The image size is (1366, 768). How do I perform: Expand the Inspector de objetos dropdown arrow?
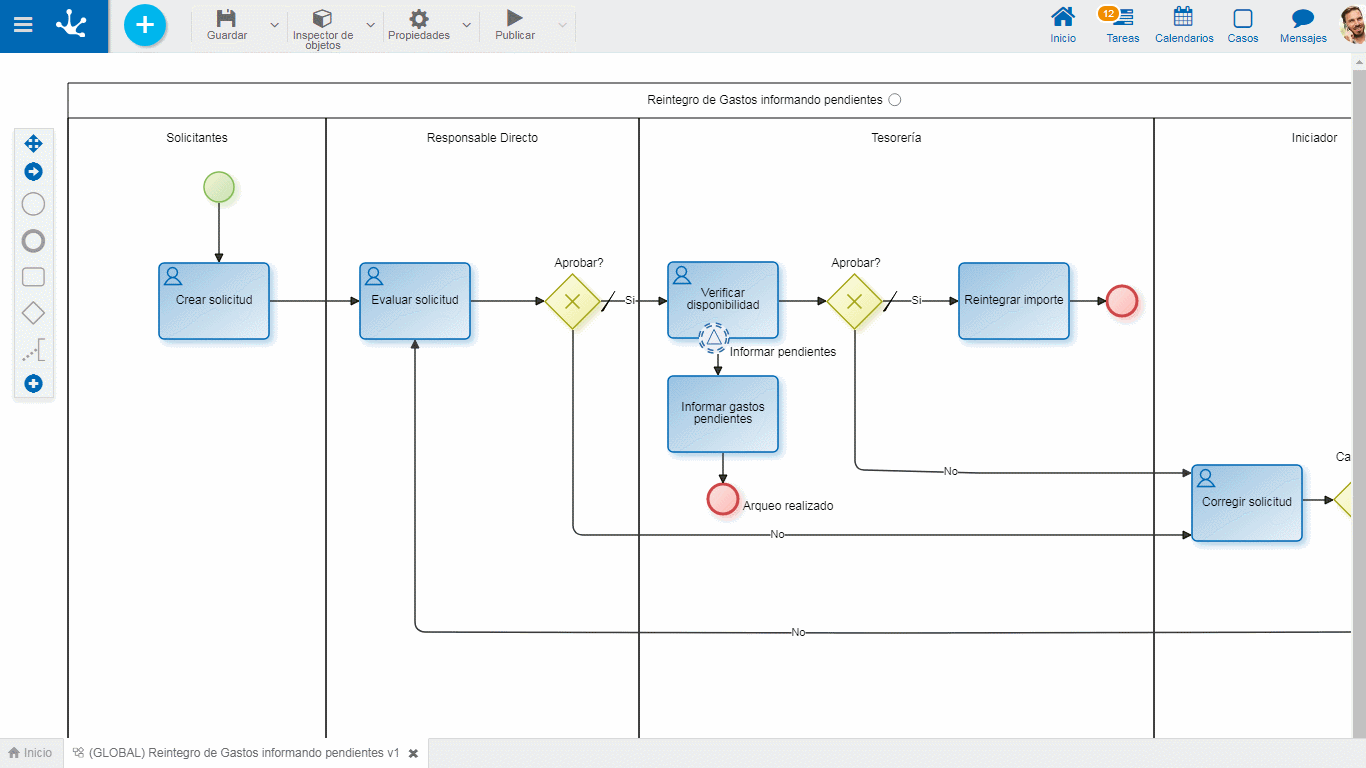[371, 25]
